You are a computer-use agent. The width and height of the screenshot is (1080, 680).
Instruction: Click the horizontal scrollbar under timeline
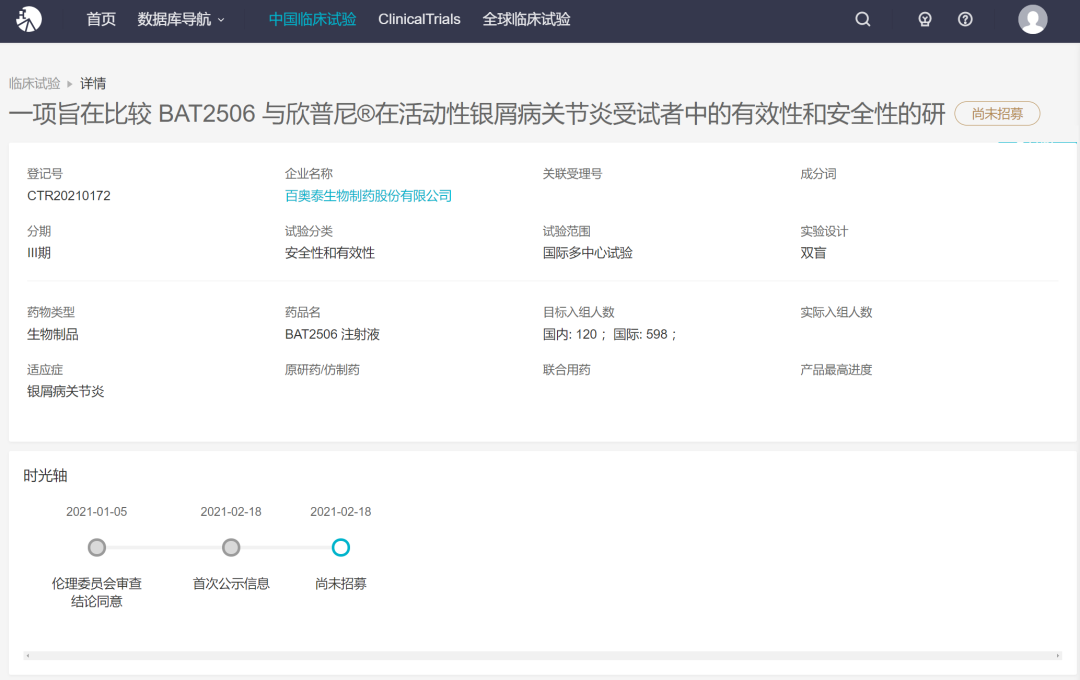coord(542,656)
